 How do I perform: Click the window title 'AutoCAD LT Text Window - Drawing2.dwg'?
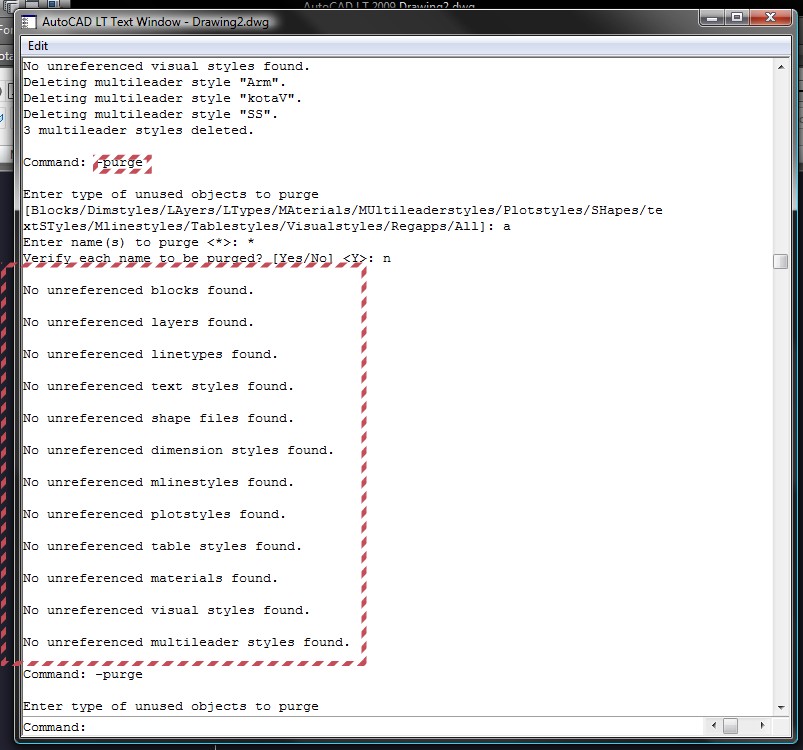[155, 22]
